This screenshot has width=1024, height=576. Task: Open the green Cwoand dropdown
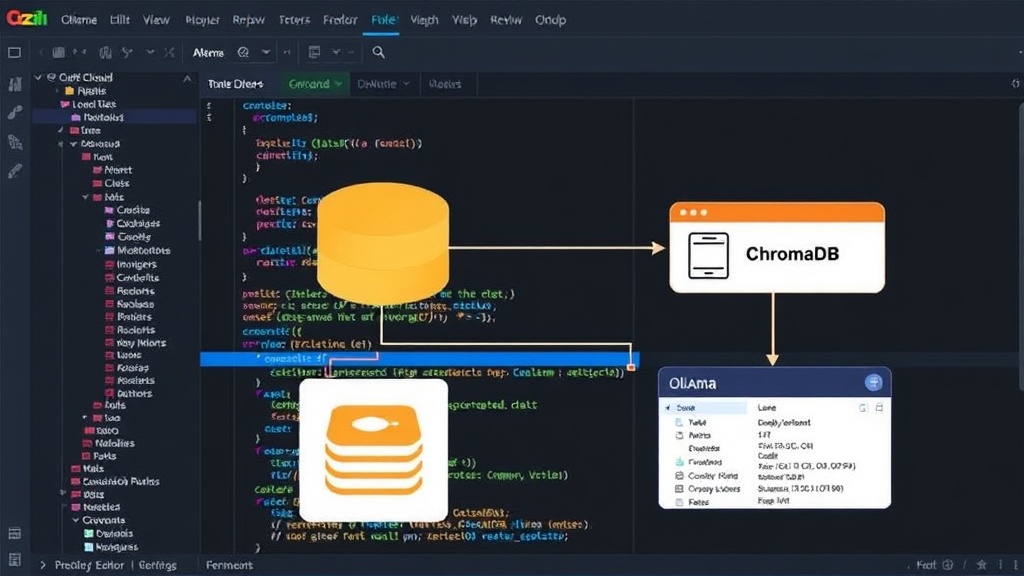click(315, 84)
